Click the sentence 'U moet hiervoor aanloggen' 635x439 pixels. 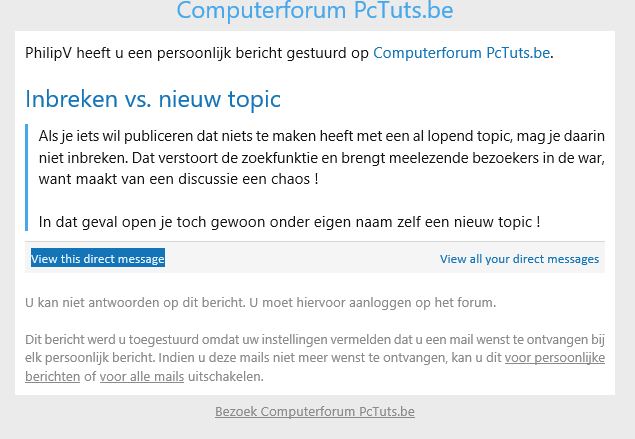pyautogui.click(x=373, y=303)
